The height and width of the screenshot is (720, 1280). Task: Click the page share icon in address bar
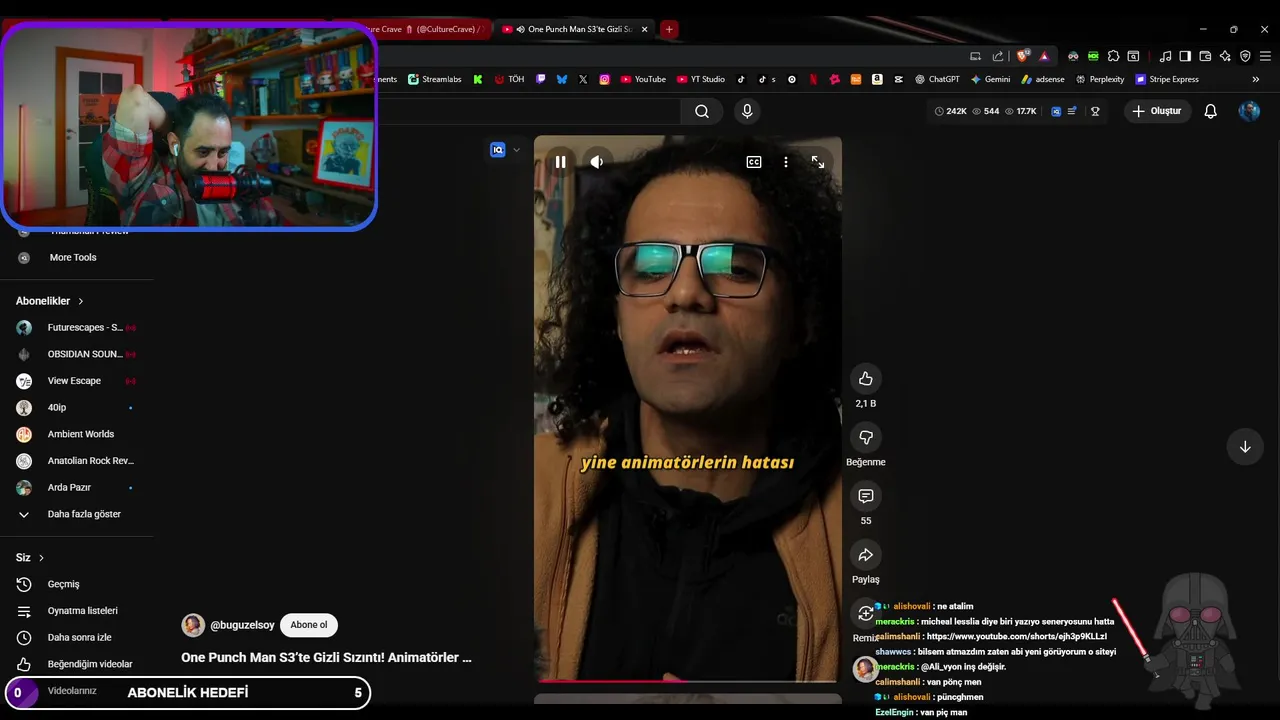pos(997,56)
